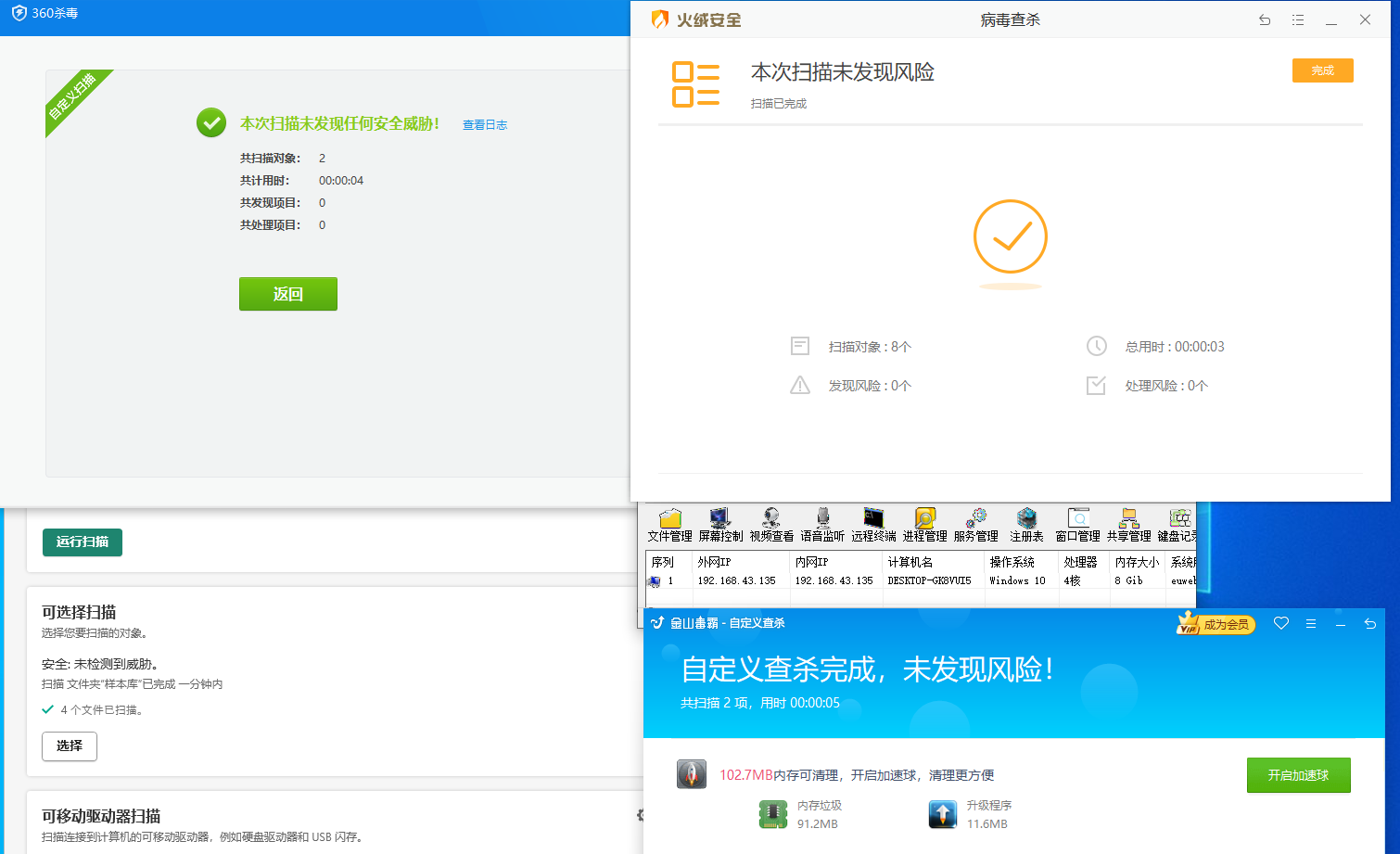The image size is (1400, 854).
Task: Toggle the heart favorite in 金山毒霸 titlebar
Action: pyautogui.click(x=1281, y=624)
